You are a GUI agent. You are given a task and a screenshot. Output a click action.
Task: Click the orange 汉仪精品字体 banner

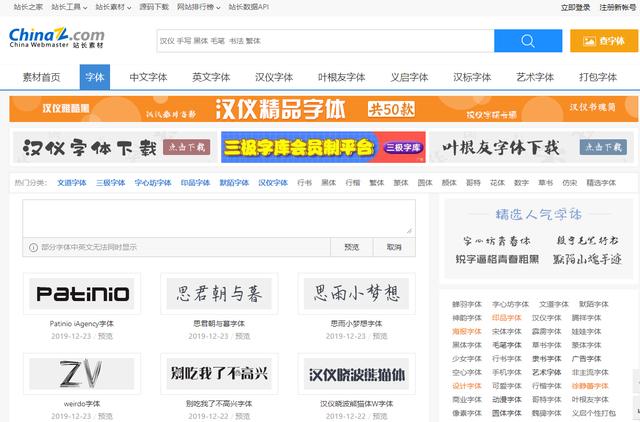(x=323, y=109)
